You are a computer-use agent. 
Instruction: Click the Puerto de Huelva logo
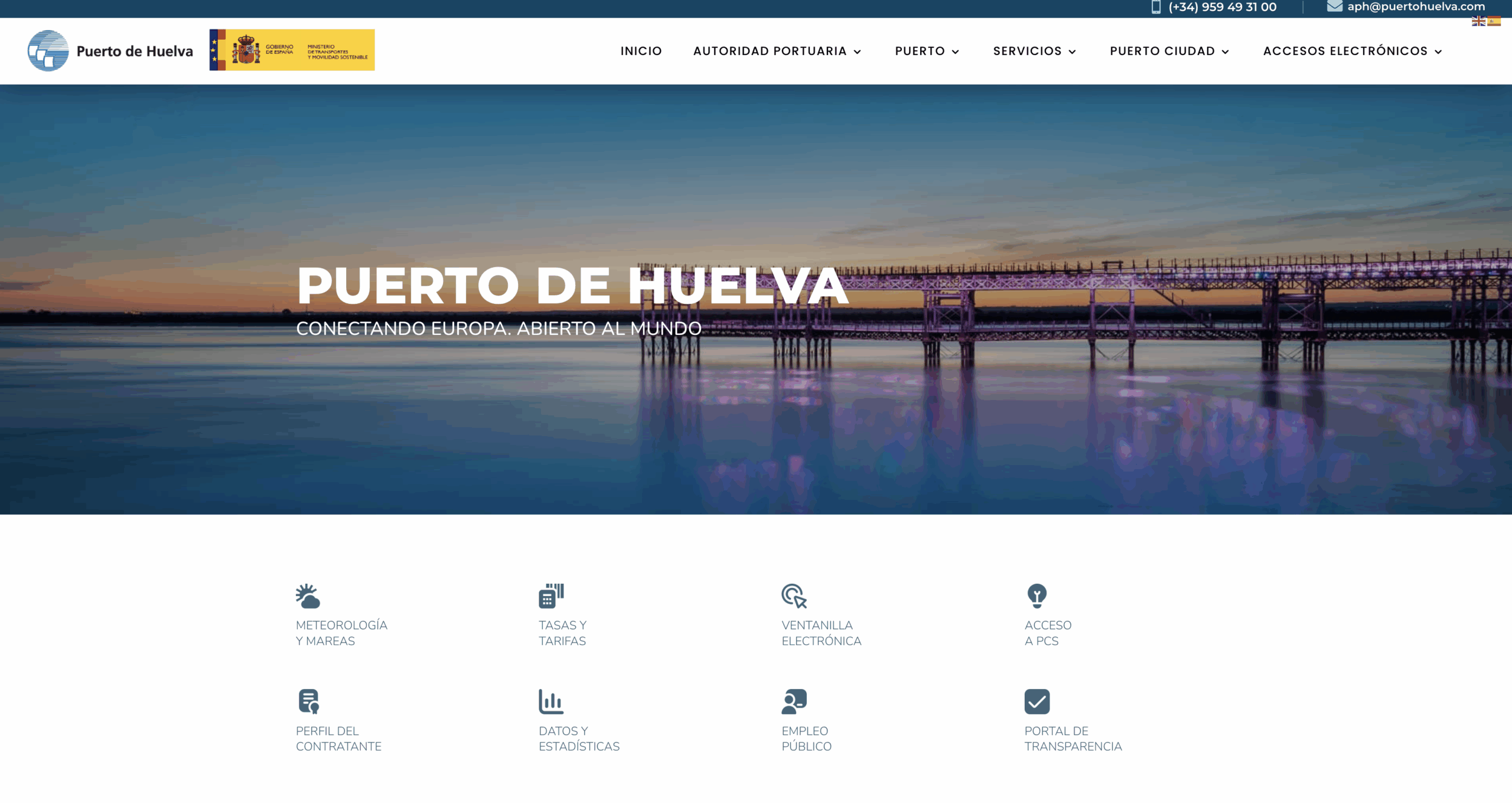click(110, 51)
